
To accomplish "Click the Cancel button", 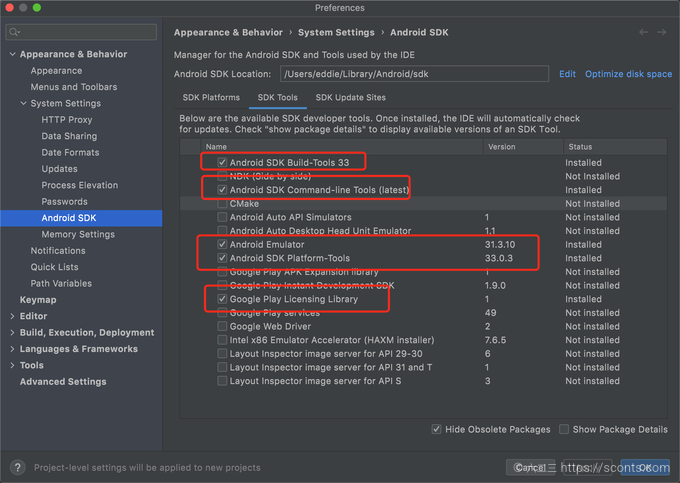I will click(530, 467).
